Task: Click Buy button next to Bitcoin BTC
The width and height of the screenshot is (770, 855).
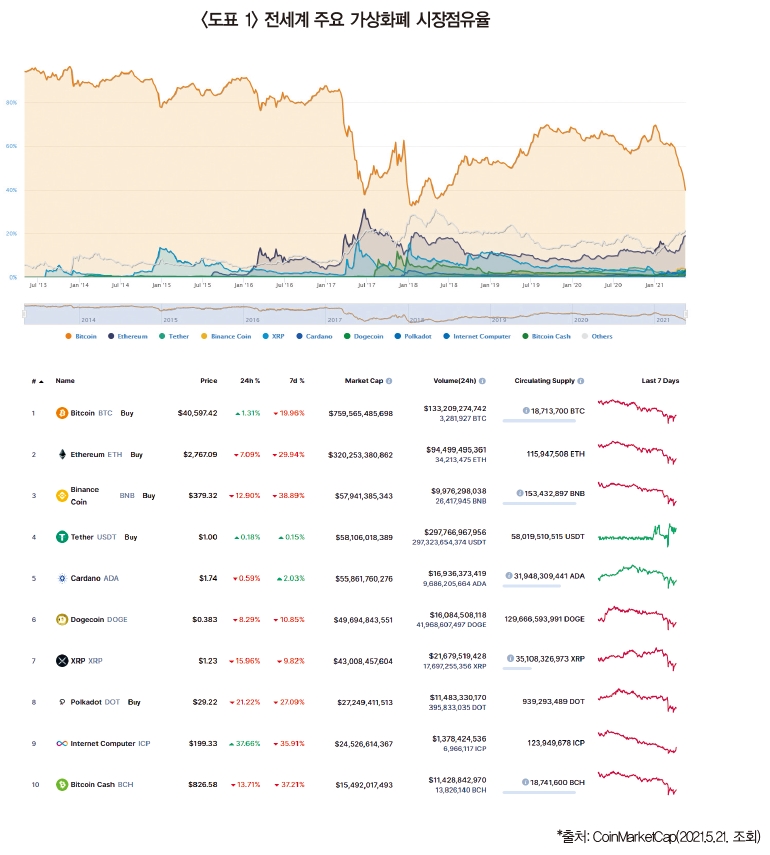Action: [127, 413]
